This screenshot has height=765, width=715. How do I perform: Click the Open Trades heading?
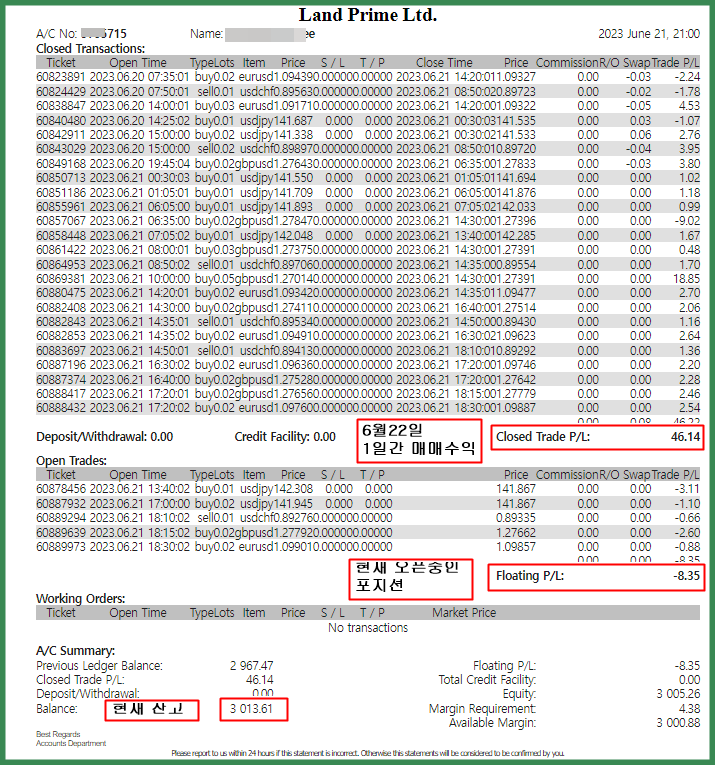71,461
